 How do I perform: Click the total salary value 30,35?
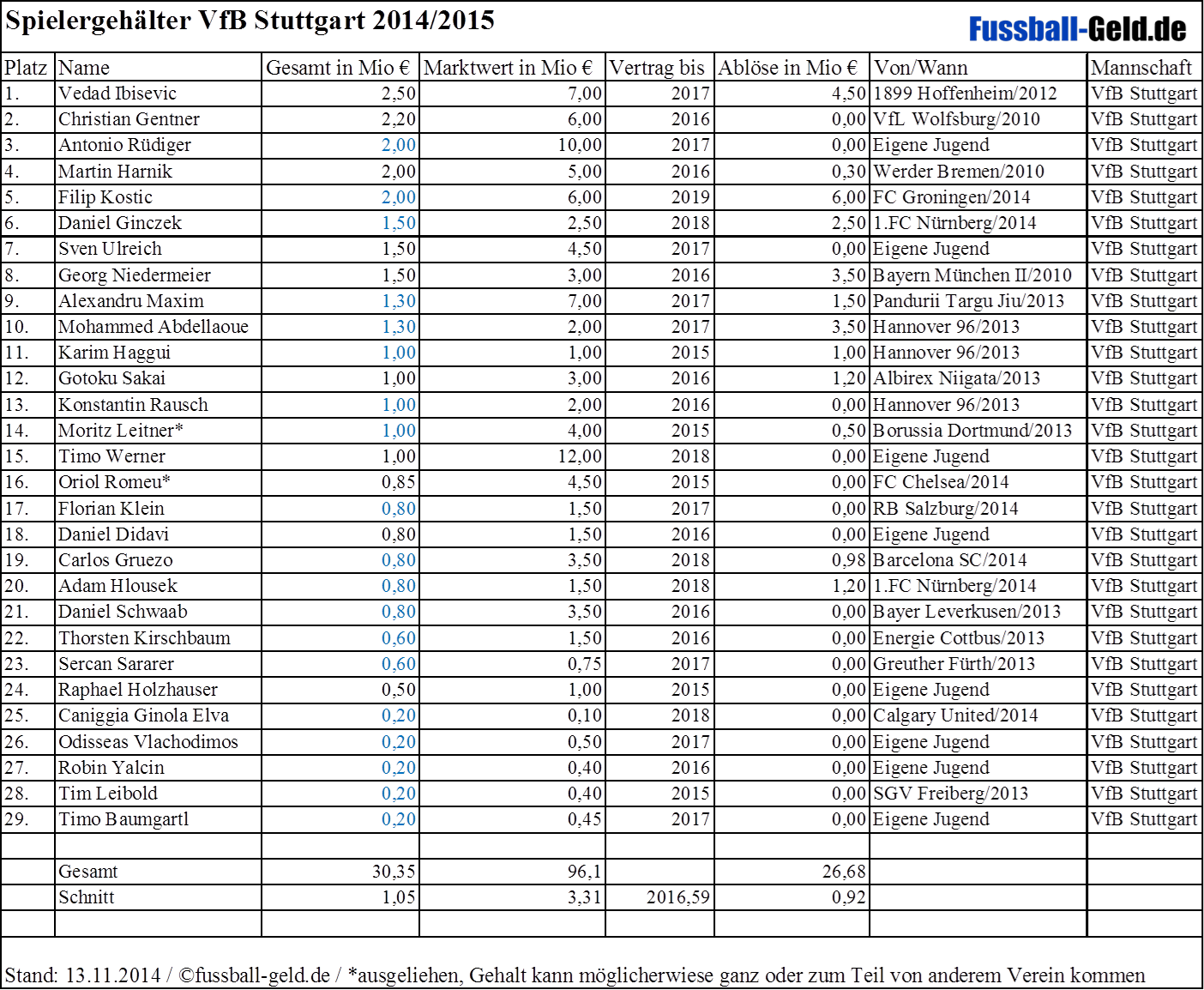pos(394,872)
